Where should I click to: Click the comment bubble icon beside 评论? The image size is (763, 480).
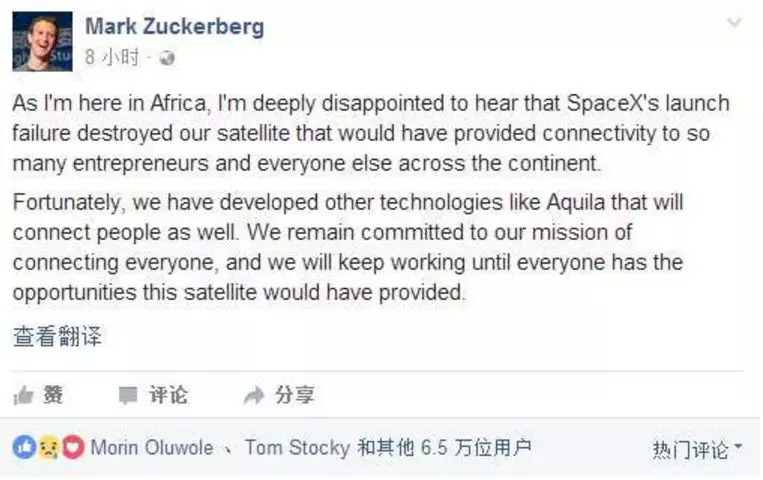pyautogui.click(x=127, y=396)
